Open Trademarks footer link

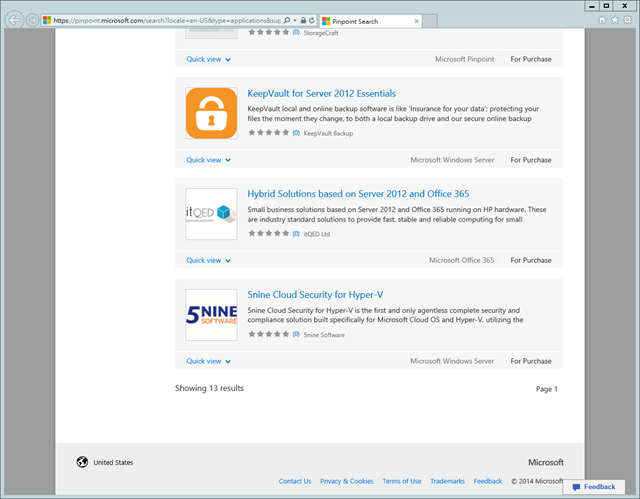[447, 481]
